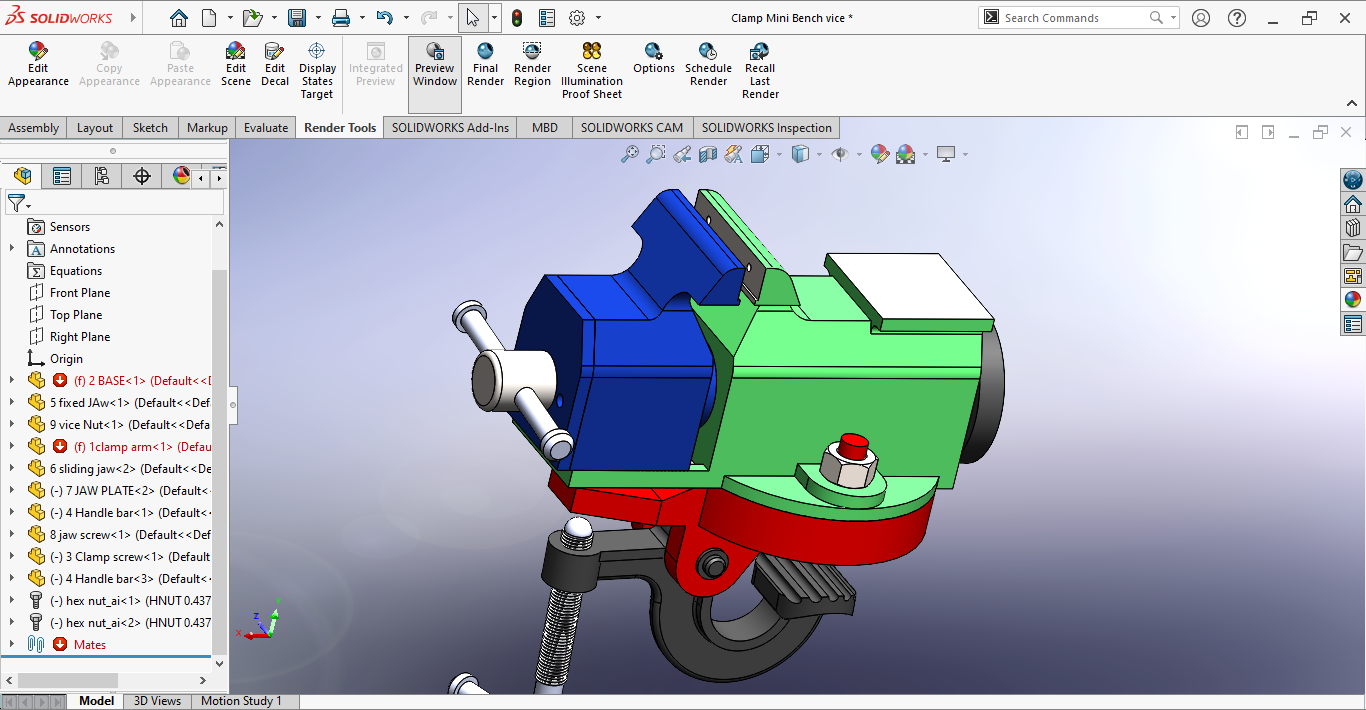Viewport: 1366px width, 710px height.
Task: Open the Save button dropdown arrow
Action: [x=316, y=18]
